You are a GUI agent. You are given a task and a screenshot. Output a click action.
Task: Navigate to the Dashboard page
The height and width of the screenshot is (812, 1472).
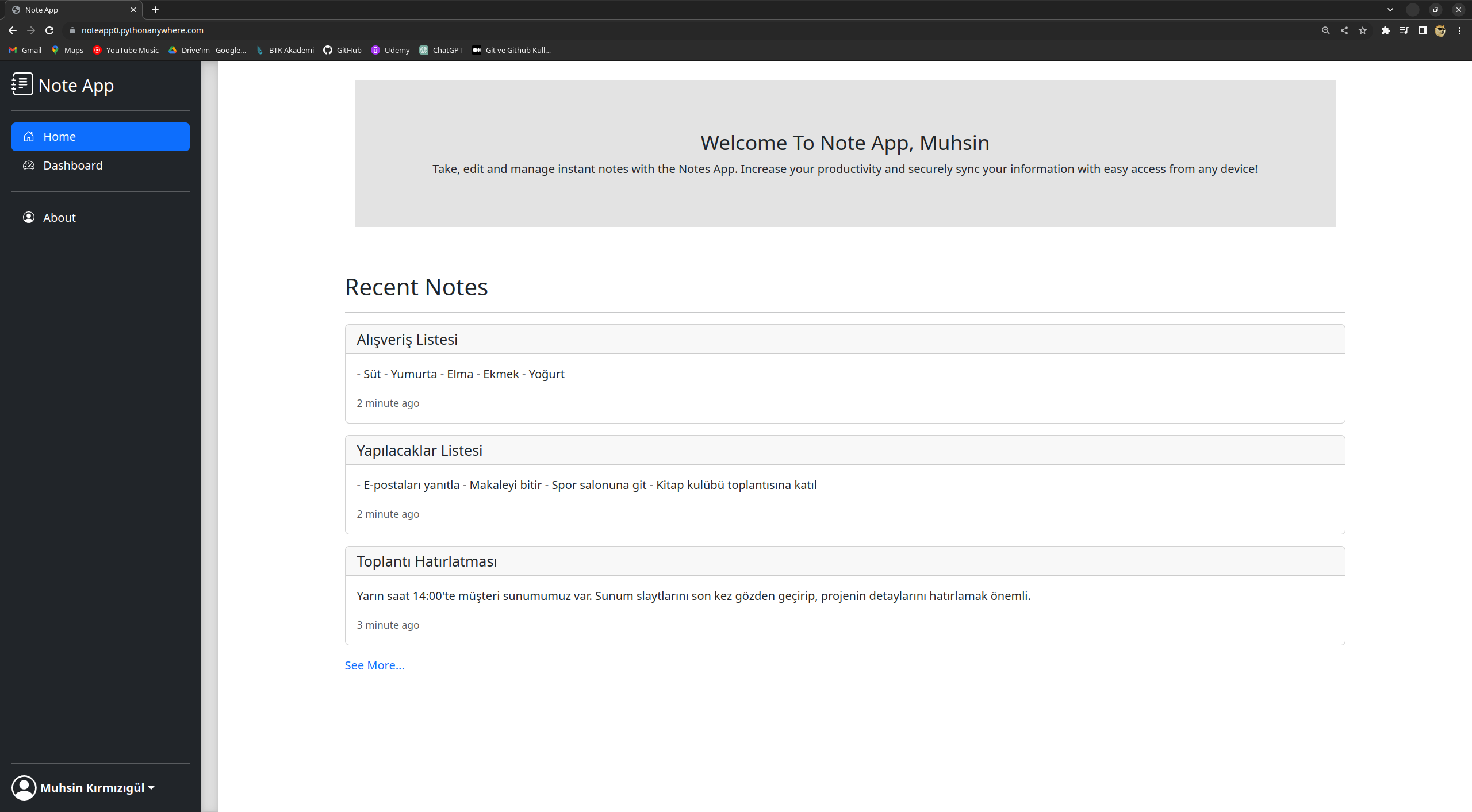72,166
